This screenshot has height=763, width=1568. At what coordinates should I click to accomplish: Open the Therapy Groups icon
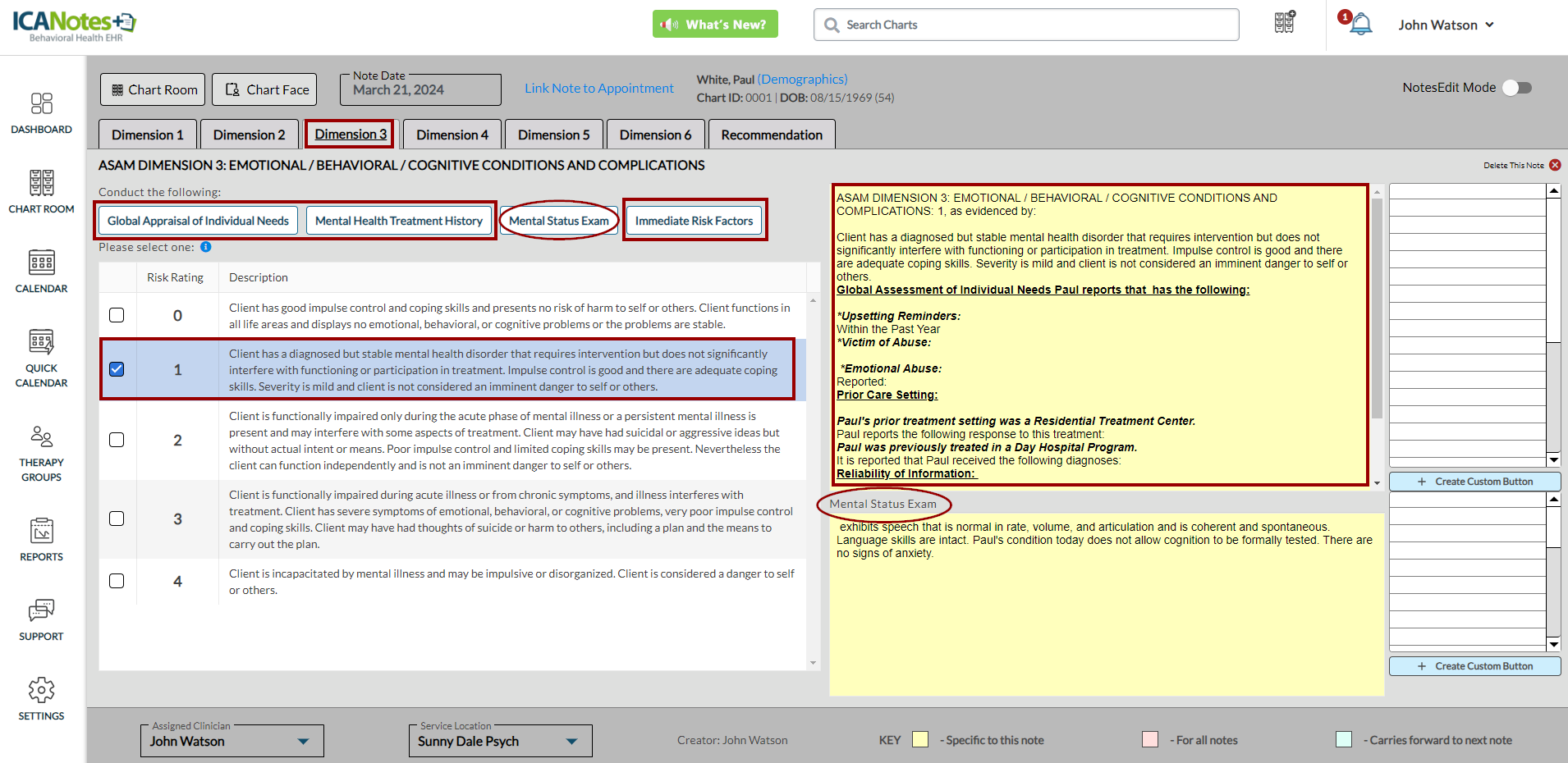tap(41, 436)
